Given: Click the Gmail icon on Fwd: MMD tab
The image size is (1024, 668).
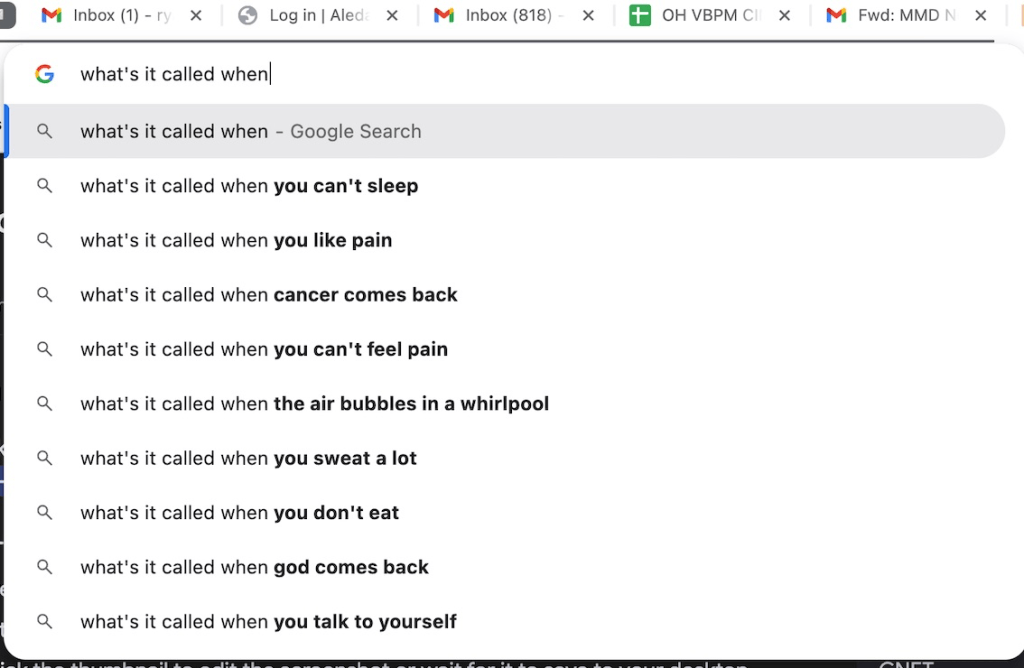Looking at the screenshot, I should click(836, 16).
